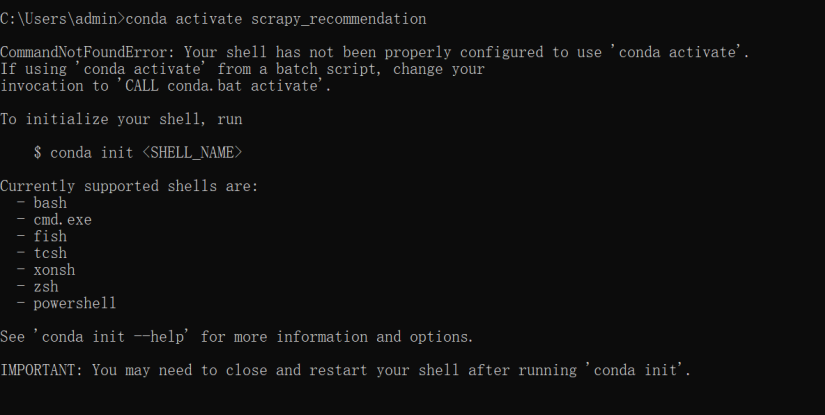Click the 'conda init --help' text
This screenshot has width=825, height=415.
112,337
